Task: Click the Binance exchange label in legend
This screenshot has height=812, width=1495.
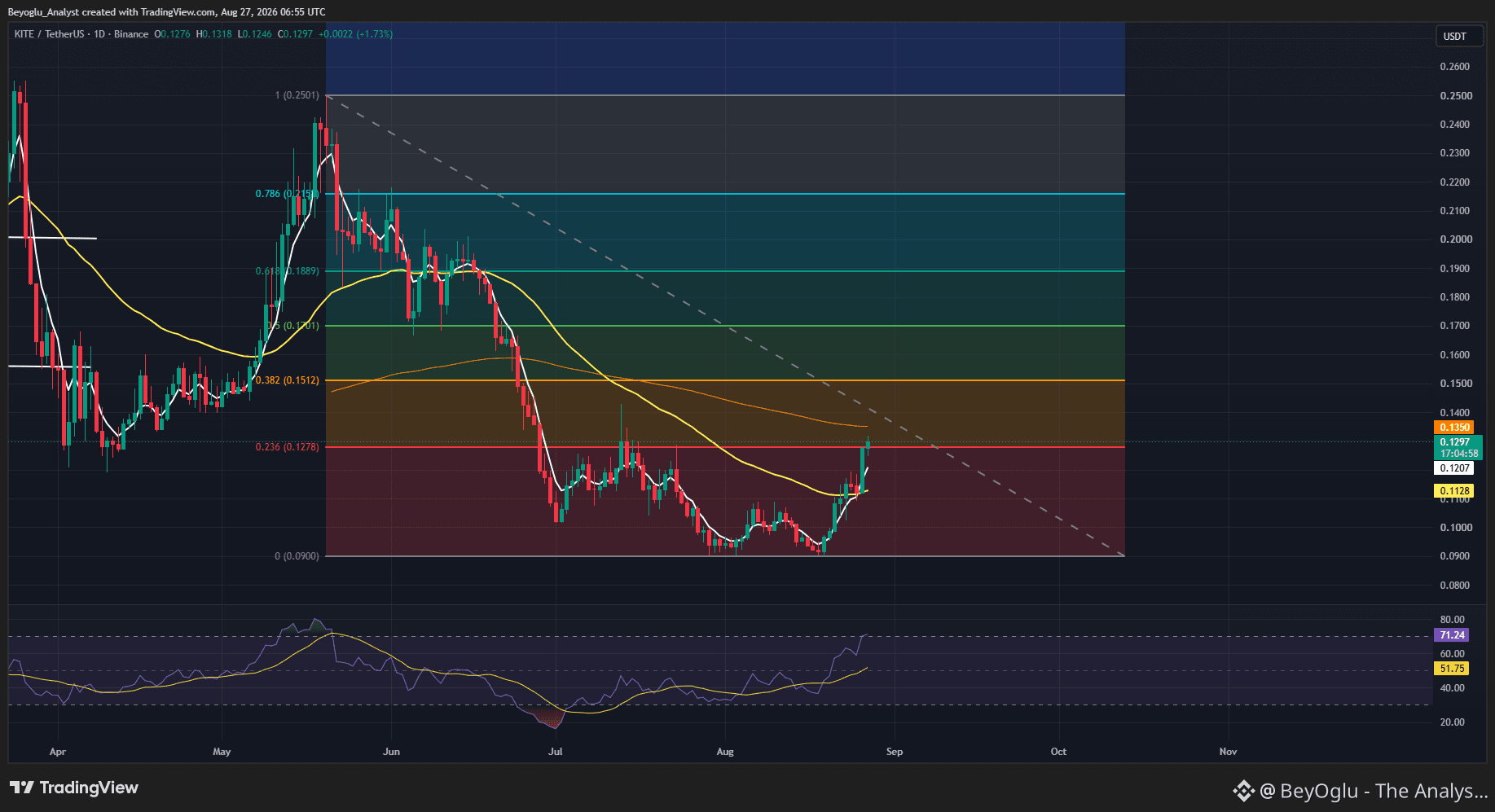Action: (131, 34)
